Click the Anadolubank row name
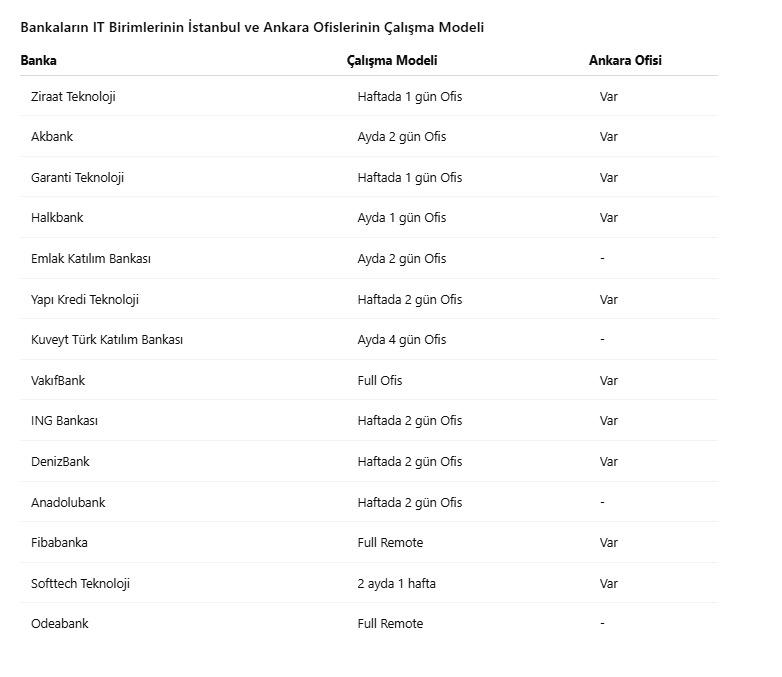This screenshot has height=677, width=782. point(68,503)
